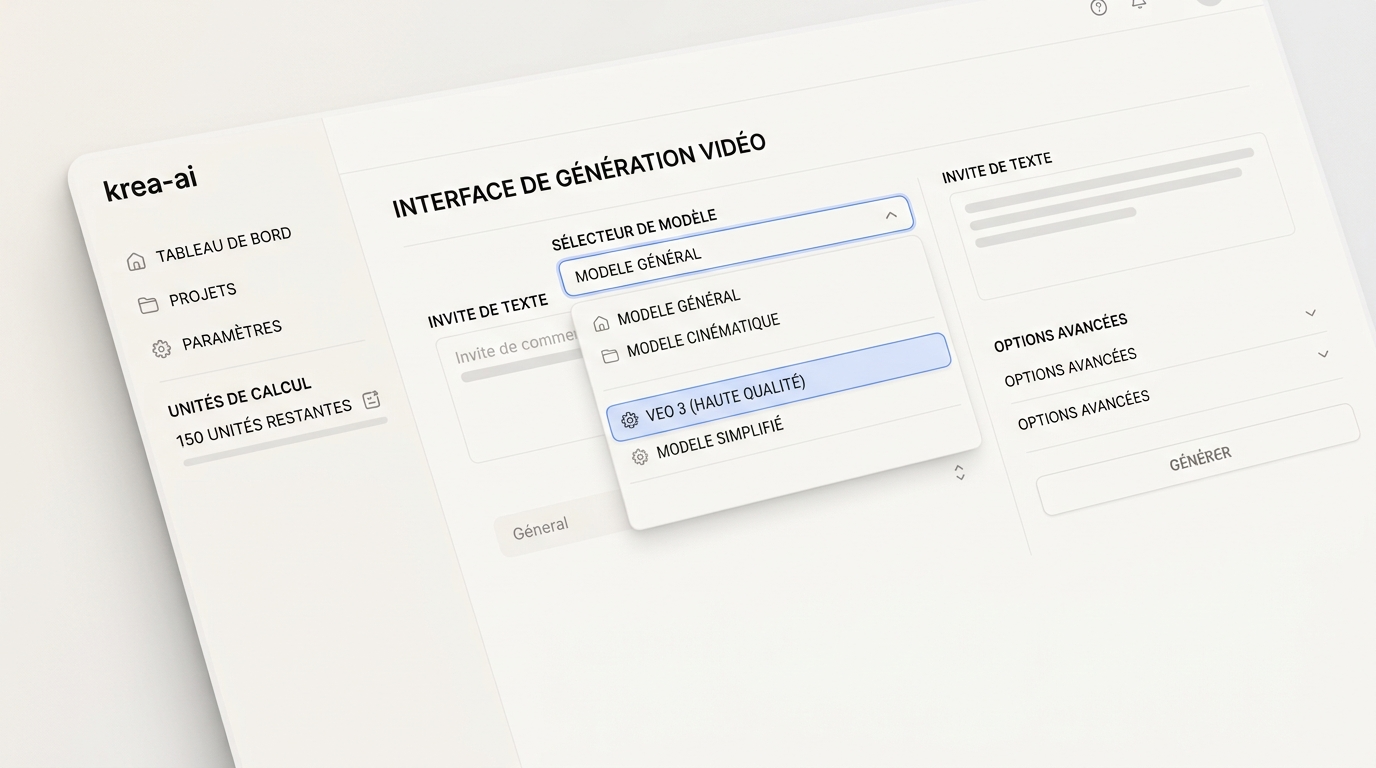Select MODELE SIMPLIFIÉ option
1376x768 pixels.
tap(720, 441)
